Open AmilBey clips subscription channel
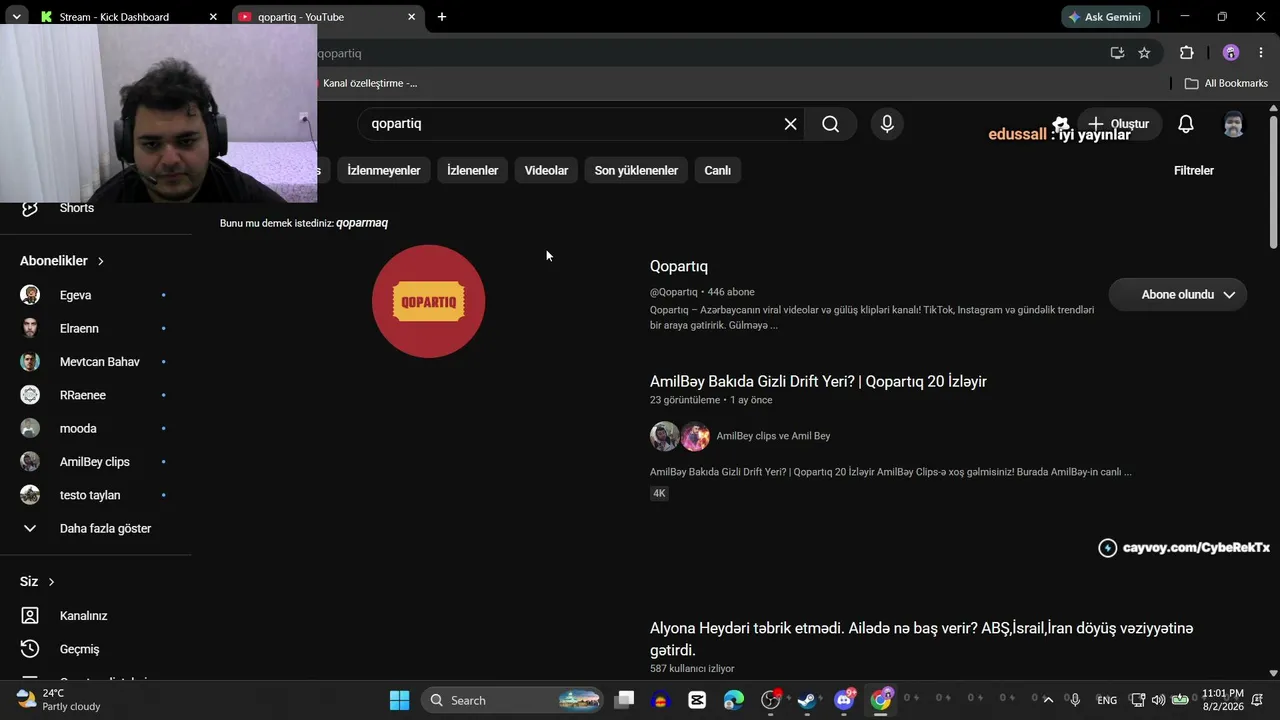This screenshot has width=1280, height=720. [96, 462]
